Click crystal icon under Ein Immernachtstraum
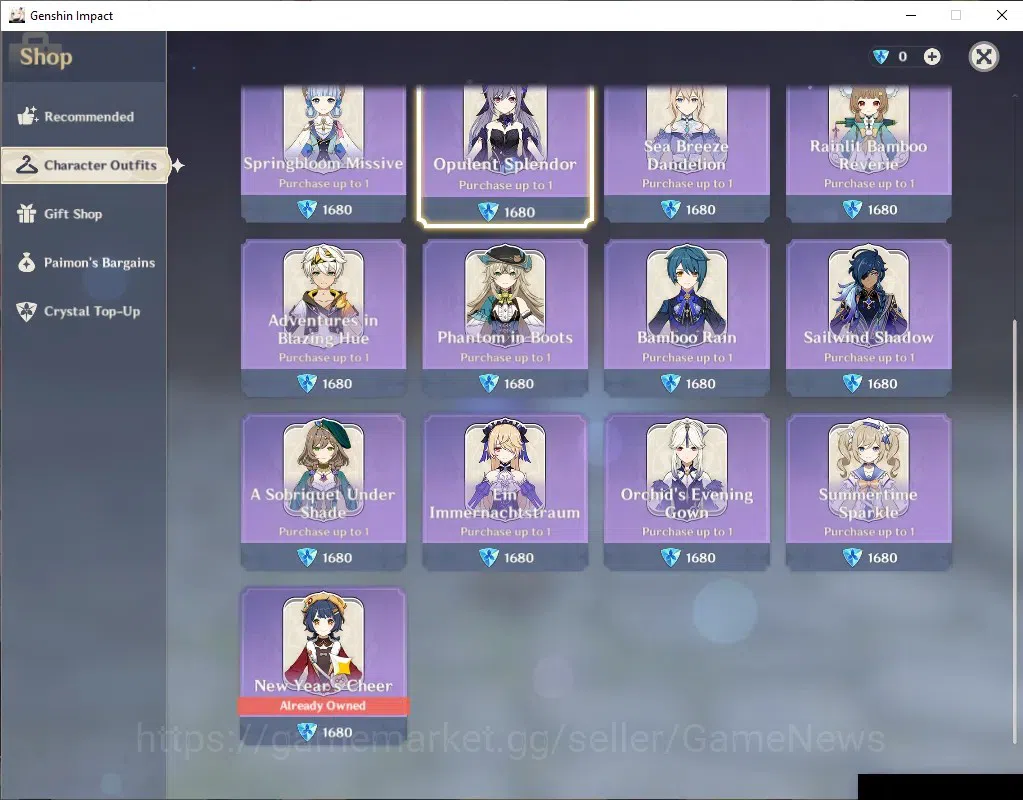The image size is (1023, 800). pyautogui.click(x=488, y=557)
